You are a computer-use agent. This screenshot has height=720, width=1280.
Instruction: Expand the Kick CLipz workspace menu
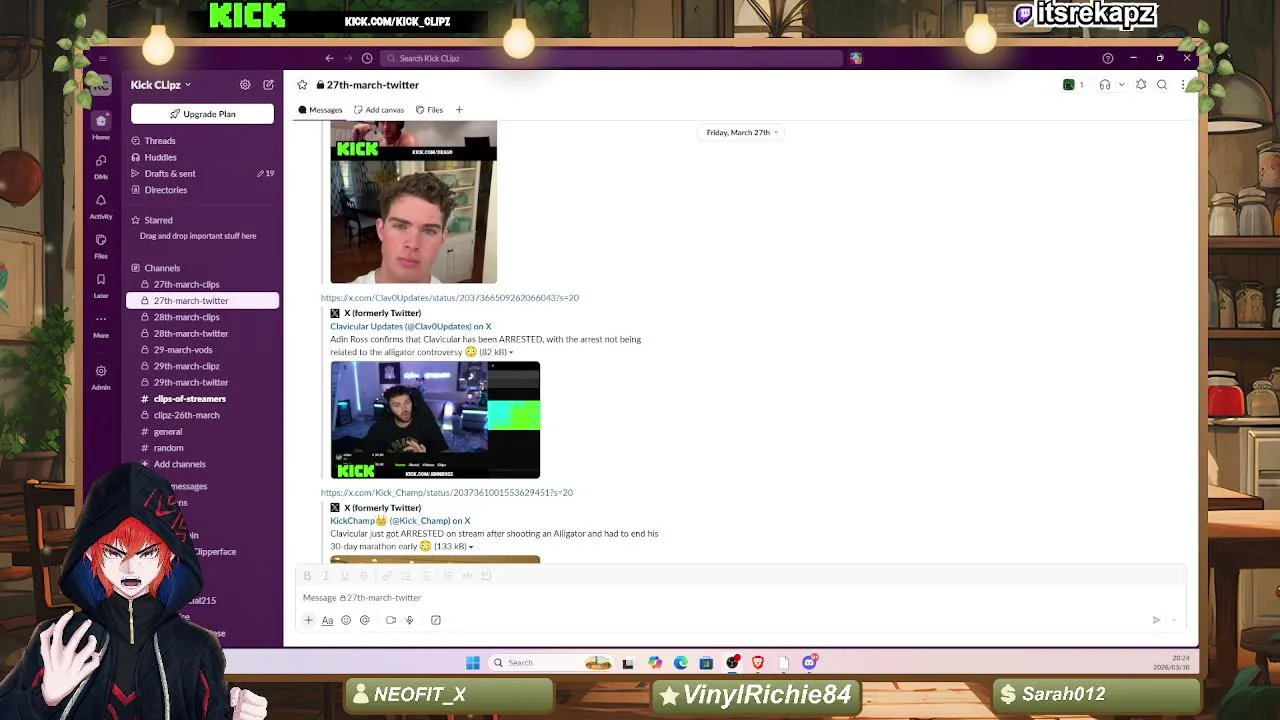161,85
